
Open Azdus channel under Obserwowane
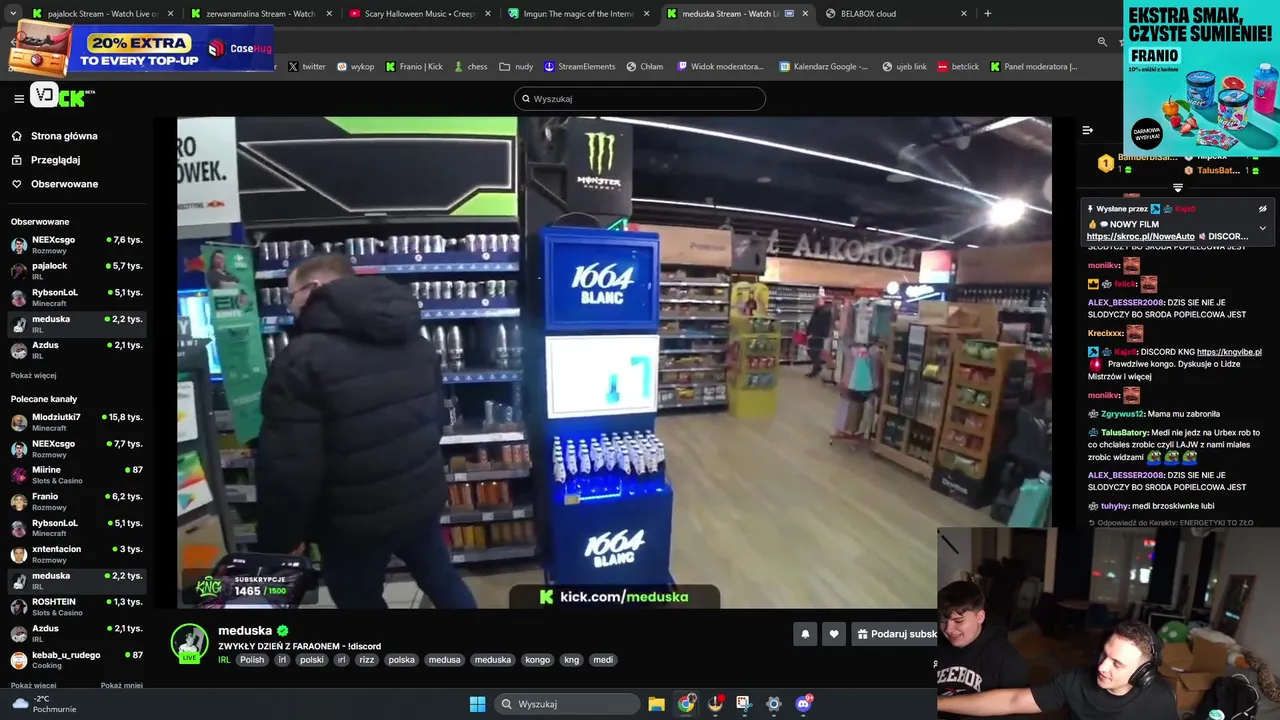(x=77, y=350)
